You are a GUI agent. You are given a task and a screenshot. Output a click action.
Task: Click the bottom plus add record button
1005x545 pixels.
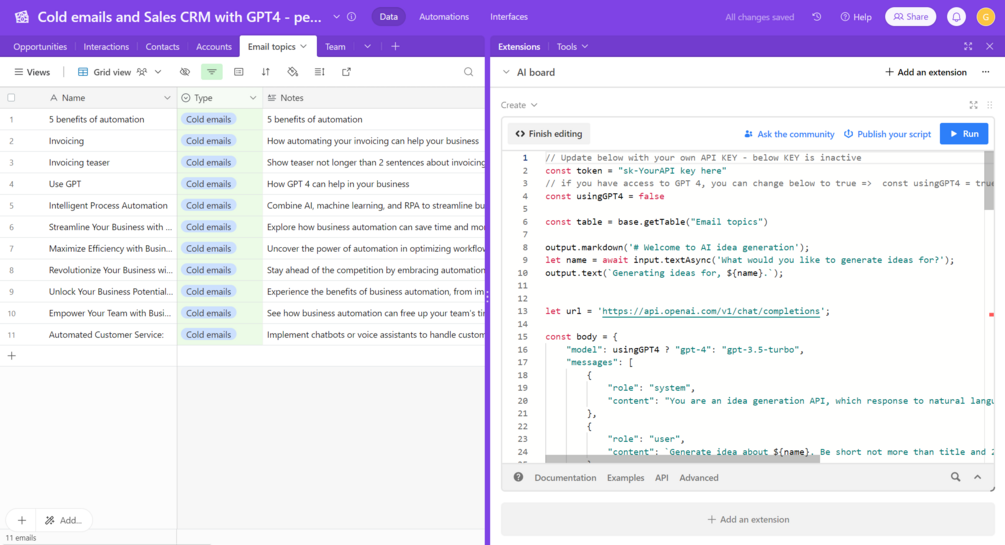click(22, 520)
